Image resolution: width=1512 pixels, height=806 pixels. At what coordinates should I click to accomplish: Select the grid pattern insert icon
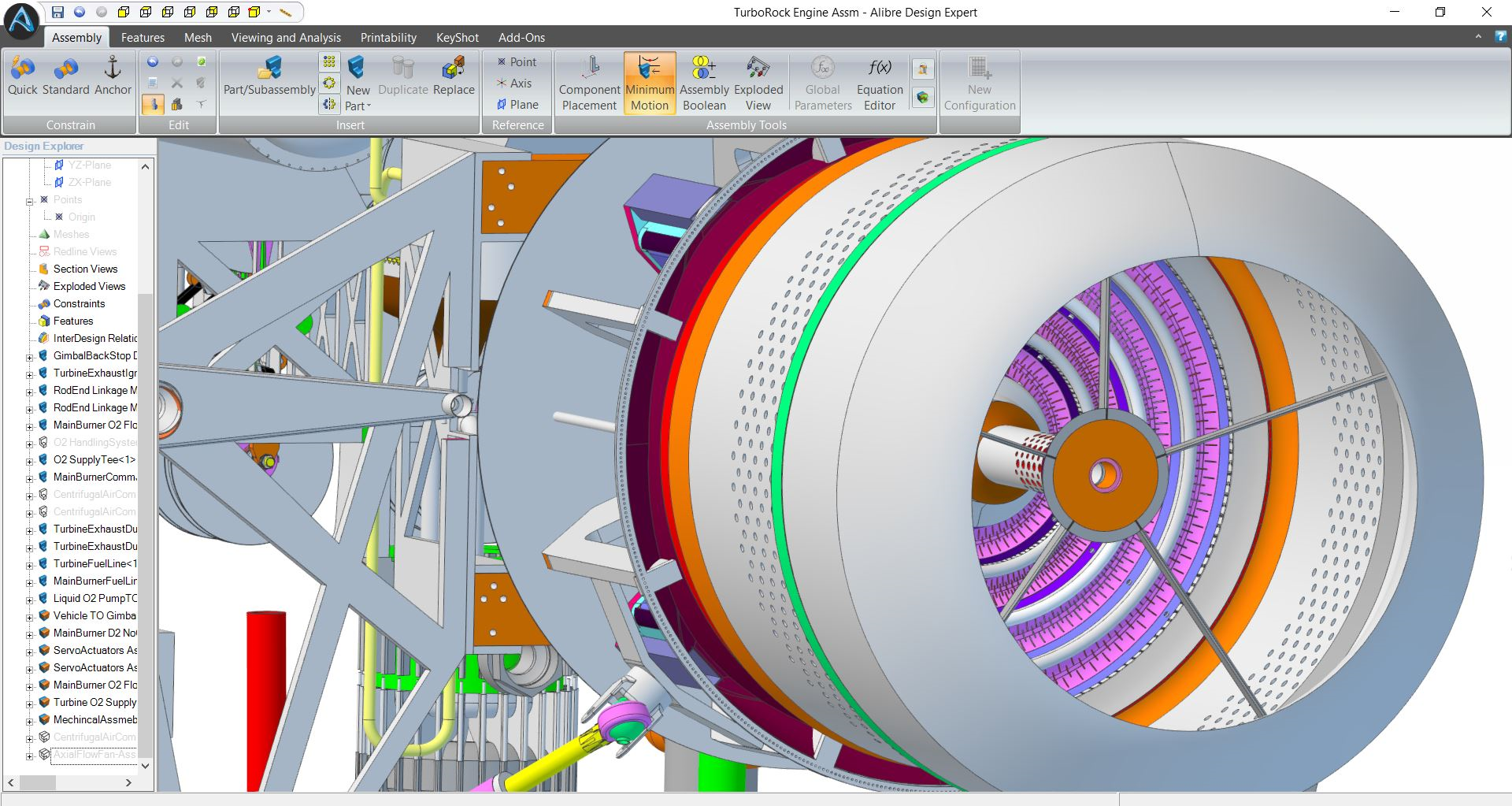[329, 61]
